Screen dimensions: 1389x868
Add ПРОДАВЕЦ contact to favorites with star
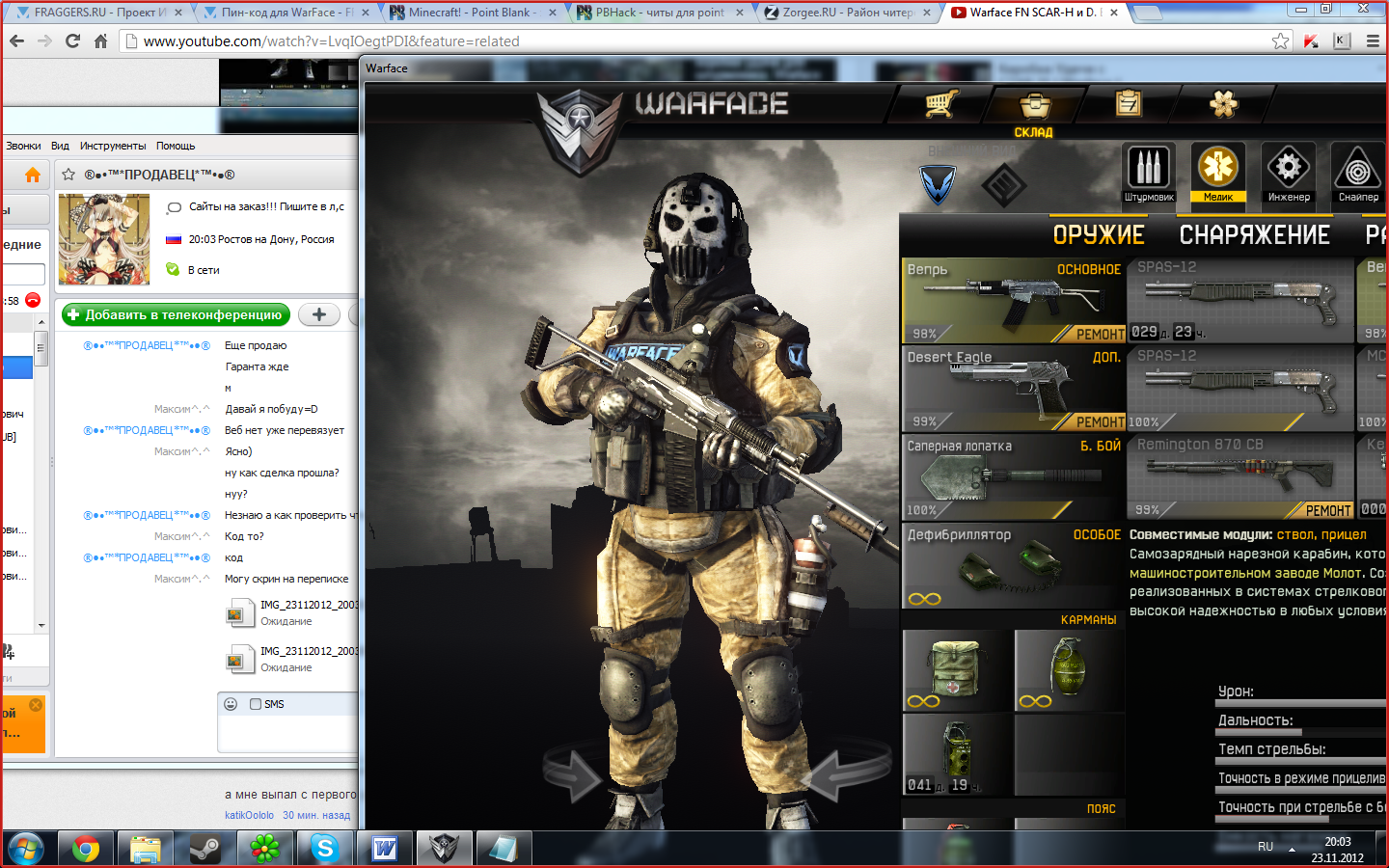pos(68,175)
